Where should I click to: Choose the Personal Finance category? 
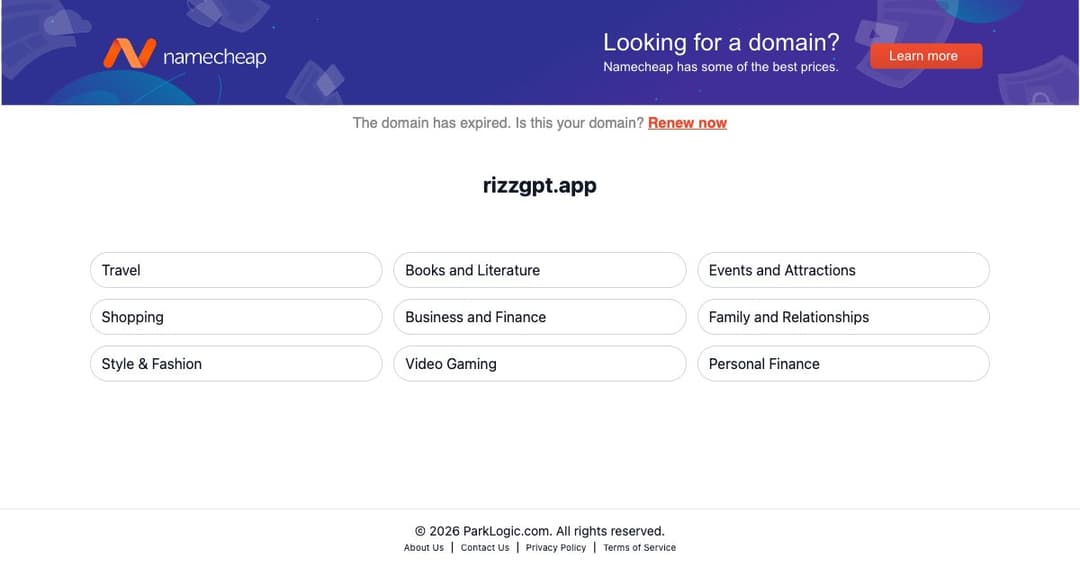(x=843, y=364)
